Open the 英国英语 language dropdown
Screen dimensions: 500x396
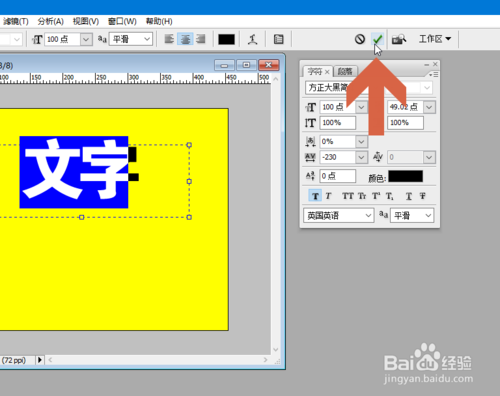(x=338, y=215)
